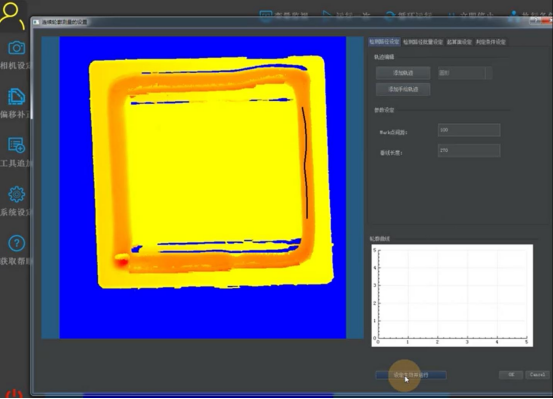Screen dimensions: 553x399
Task: Switch to the first detection path settings tab
Action: tap(384, 42)
